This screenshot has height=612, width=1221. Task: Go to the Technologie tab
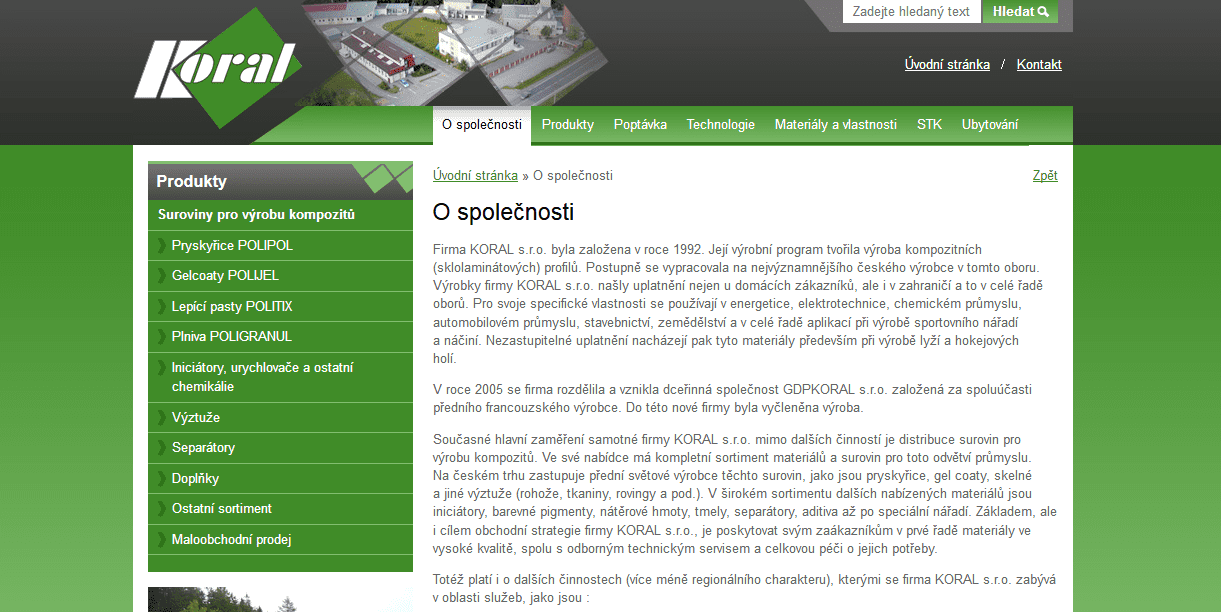[721, 125]
